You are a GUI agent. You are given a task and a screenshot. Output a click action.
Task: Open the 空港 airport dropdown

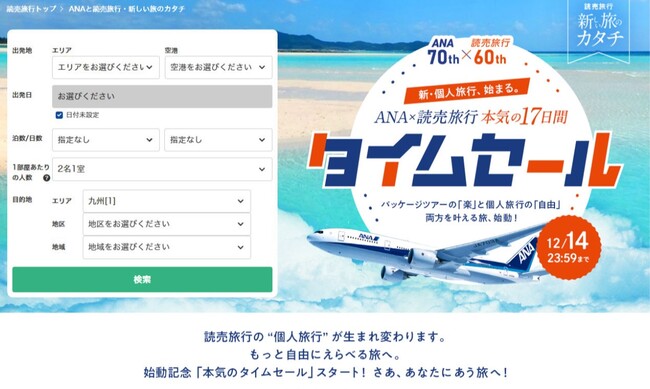point(218,67)
